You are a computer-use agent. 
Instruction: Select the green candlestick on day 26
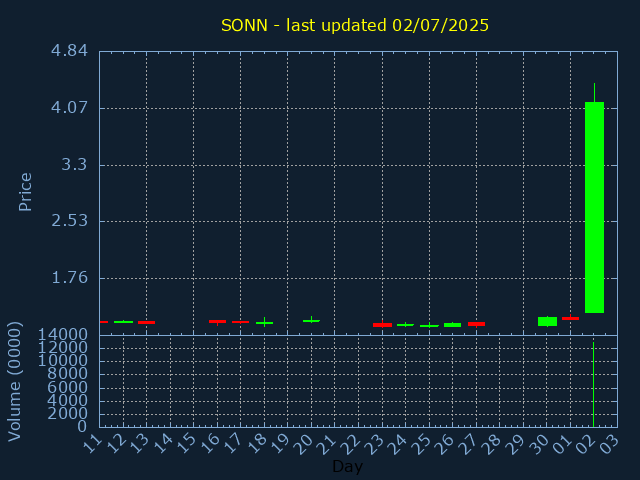pos(453,325)
